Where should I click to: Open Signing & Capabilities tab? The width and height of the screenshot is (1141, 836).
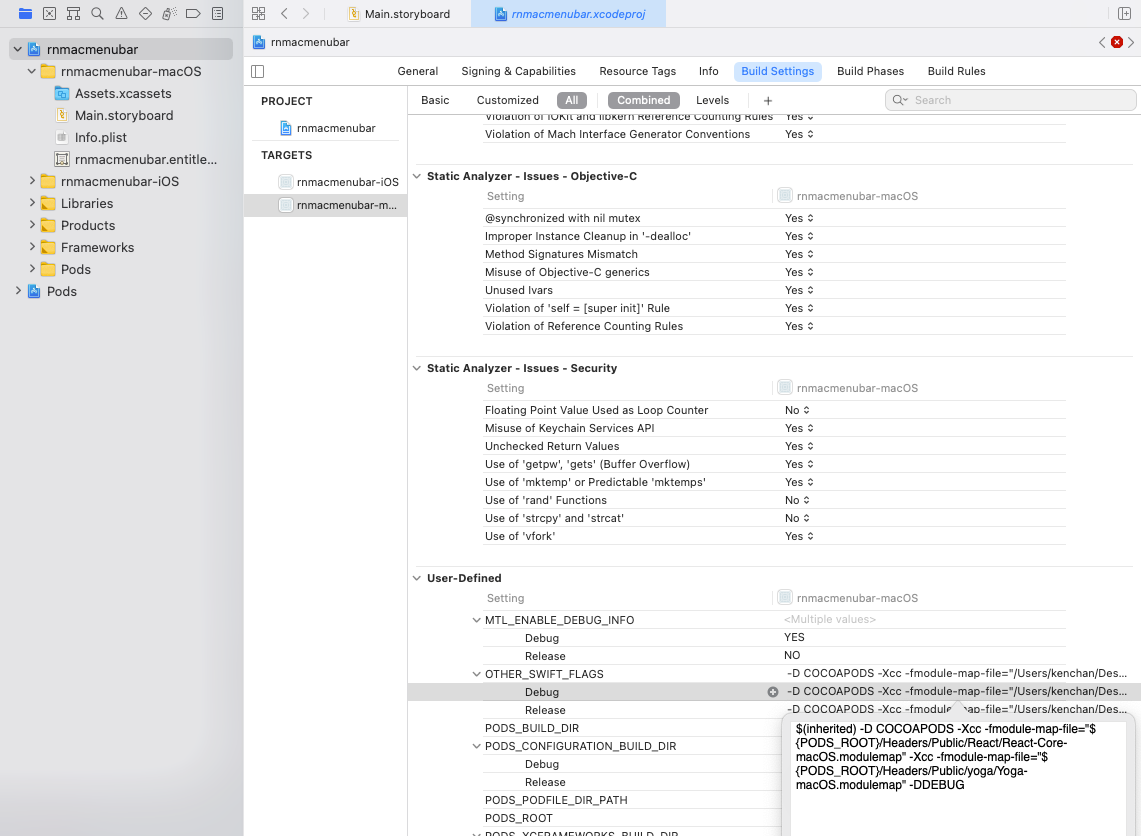518,71
